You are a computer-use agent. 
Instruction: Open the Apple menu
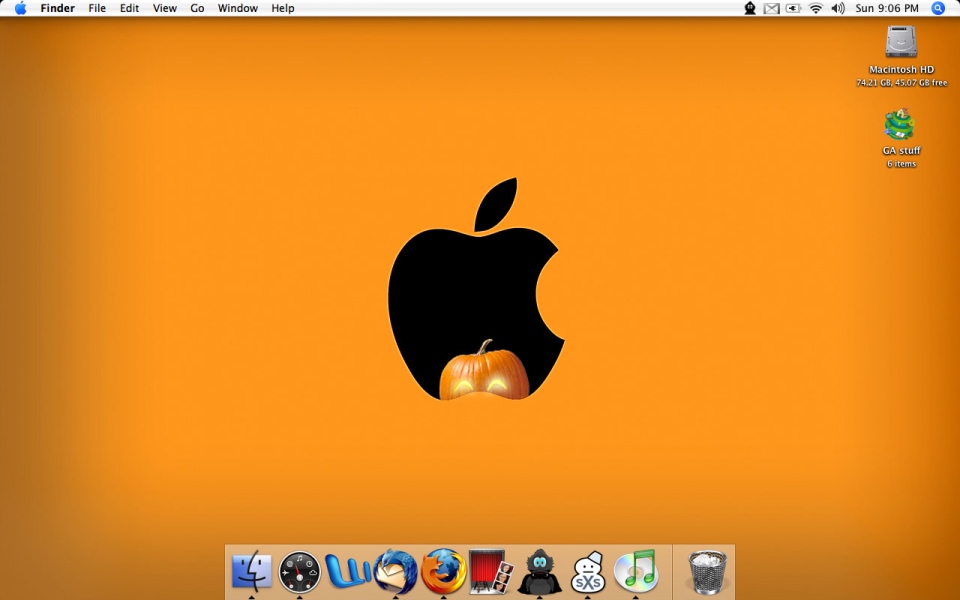pos(20,8)
